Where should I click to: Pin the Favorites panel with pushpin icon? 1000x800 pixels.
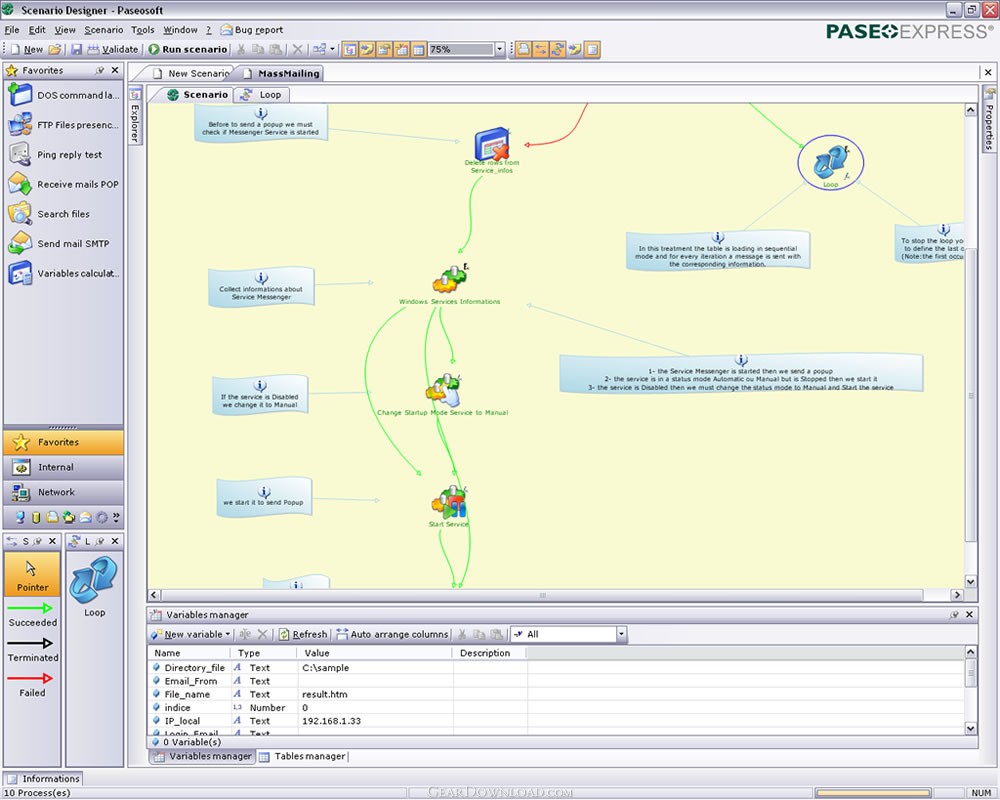click(x=99, y=70)
